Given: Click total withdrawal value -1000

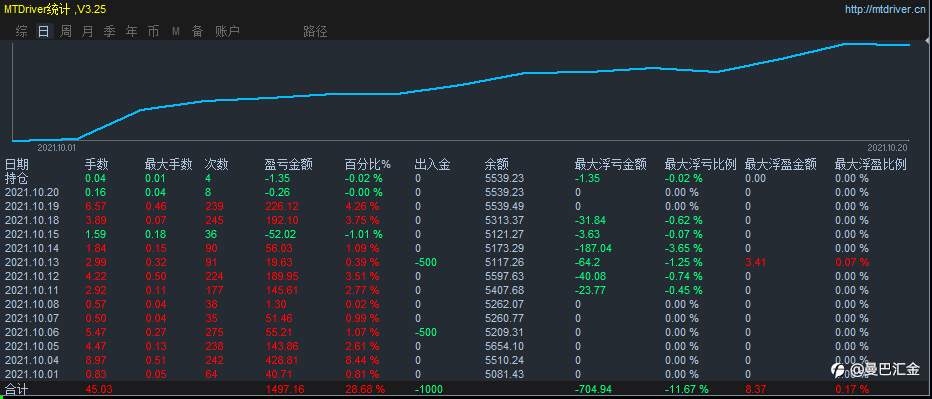Looking at the screenshot, I should pos(428,389).
